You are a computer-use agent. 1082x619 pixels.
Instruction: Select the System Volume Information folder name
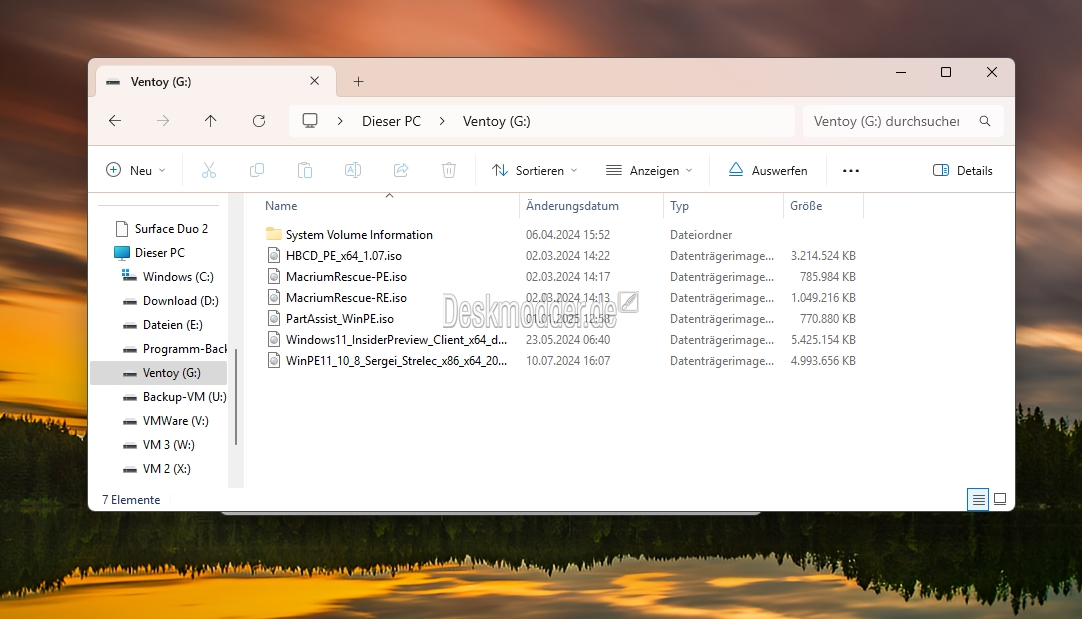360,235
